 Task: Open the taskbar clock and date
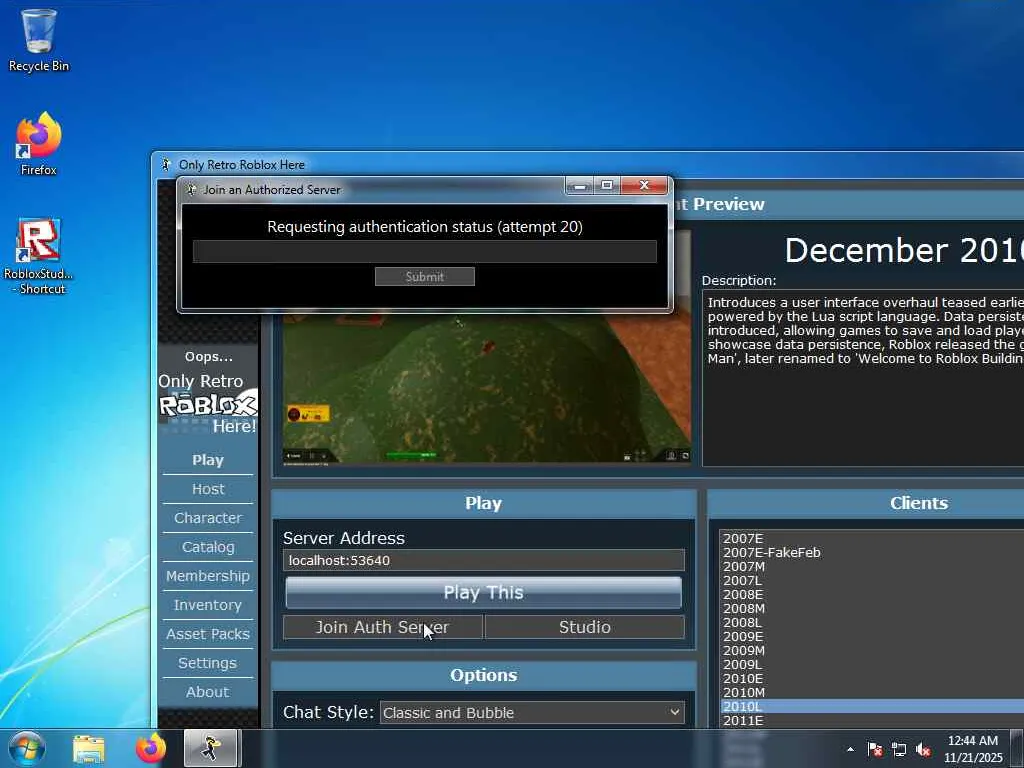(973, 749)
